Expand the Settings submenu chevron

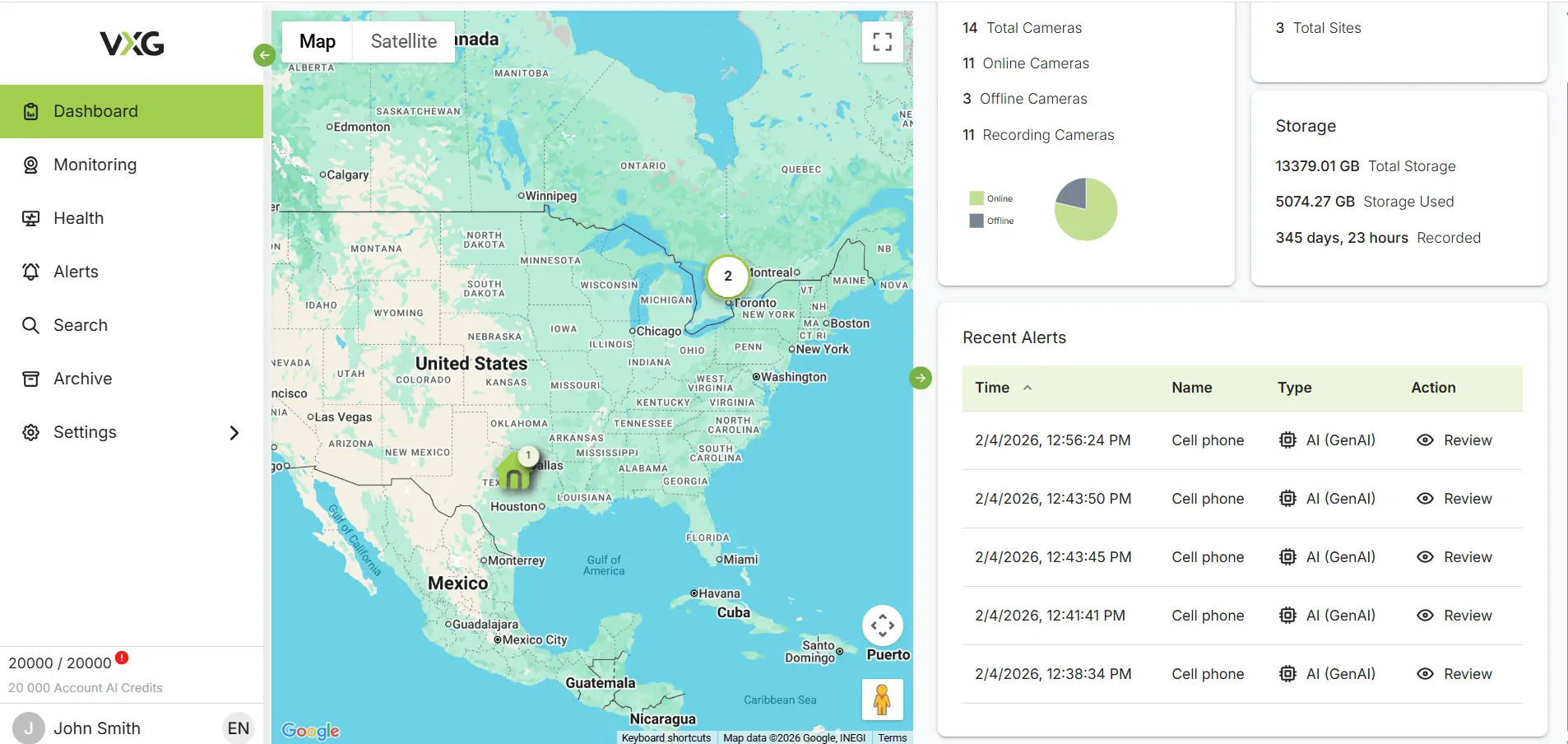(x=234, y=432)
